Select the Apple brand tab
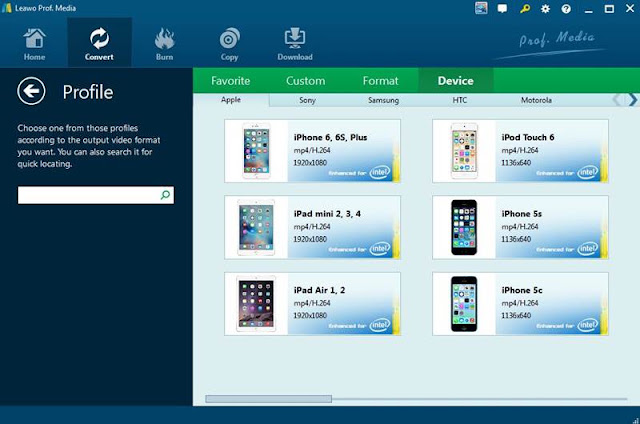Screen dimensions: 640x424 231,100
